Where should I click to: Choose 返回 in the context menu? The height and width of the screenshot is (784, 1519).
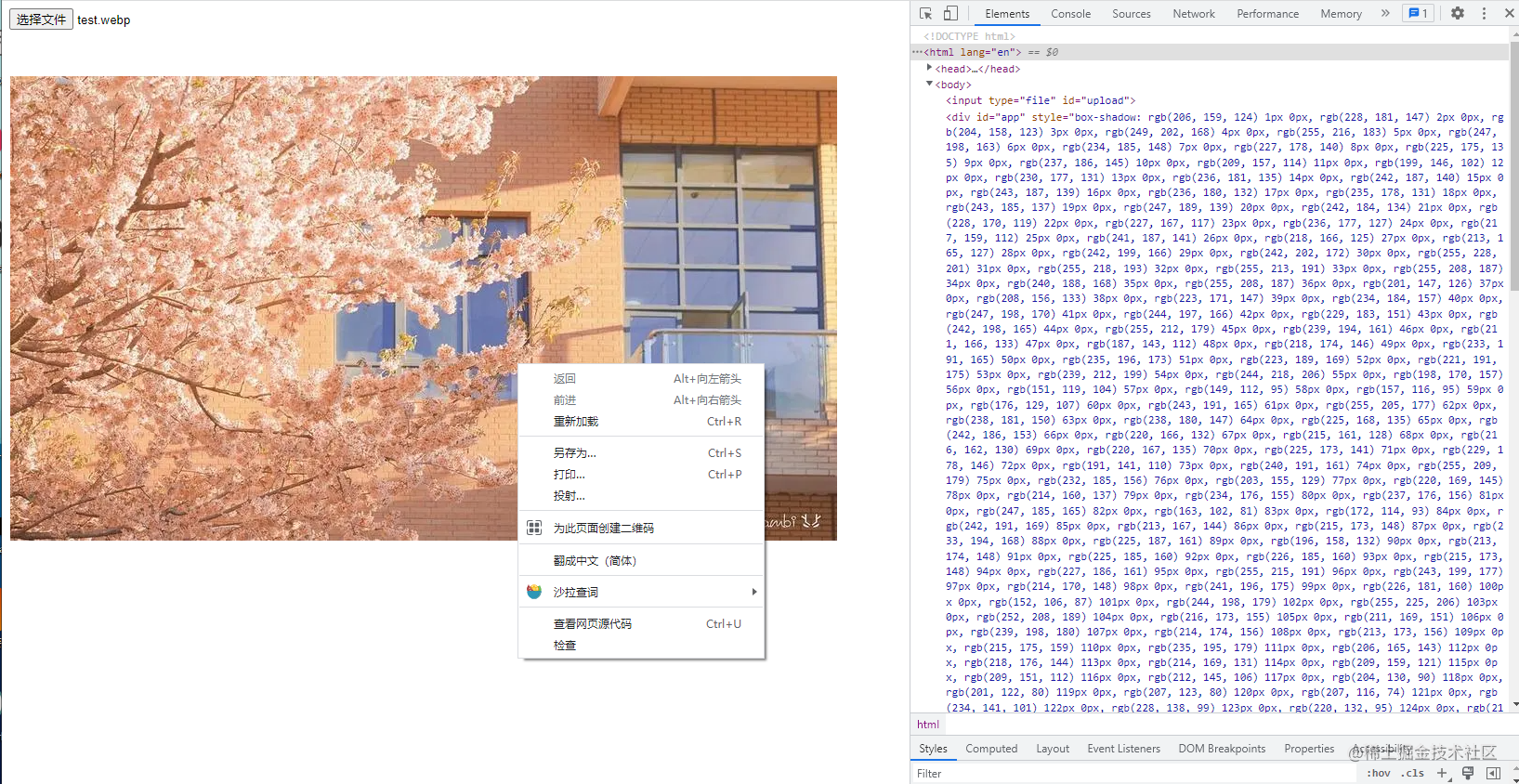pyautogui.click(x=641, y=378)
